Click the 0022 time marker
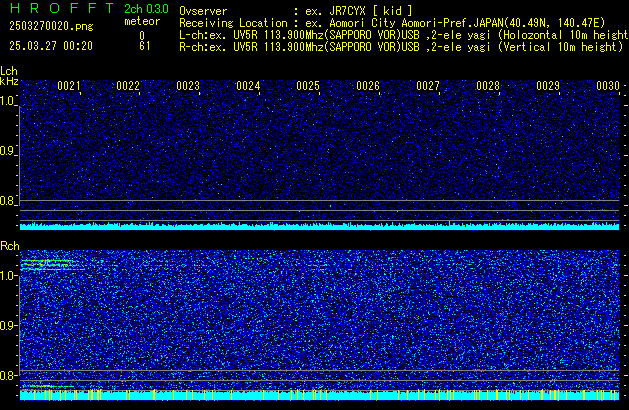This screenshot has height=410, width=629. (128, 86)
